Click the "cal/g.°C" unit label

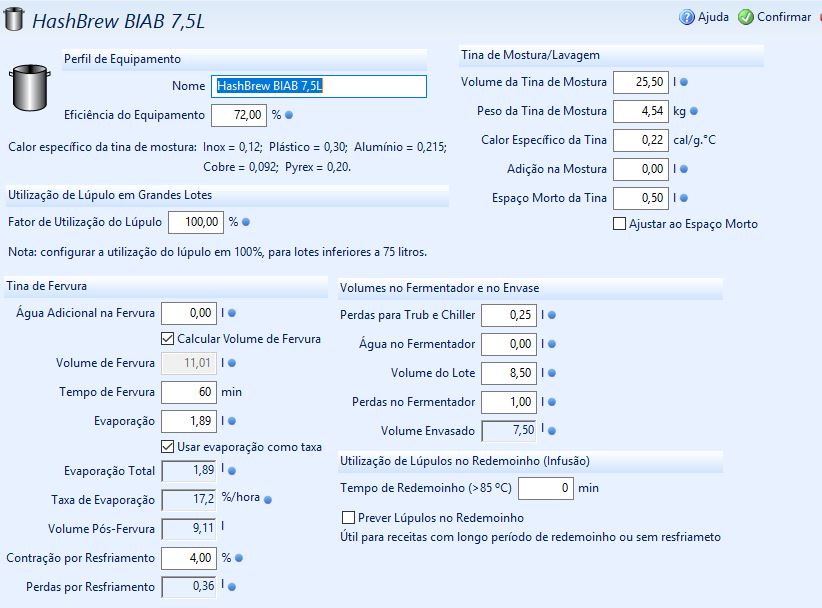[x=695, y=140]
